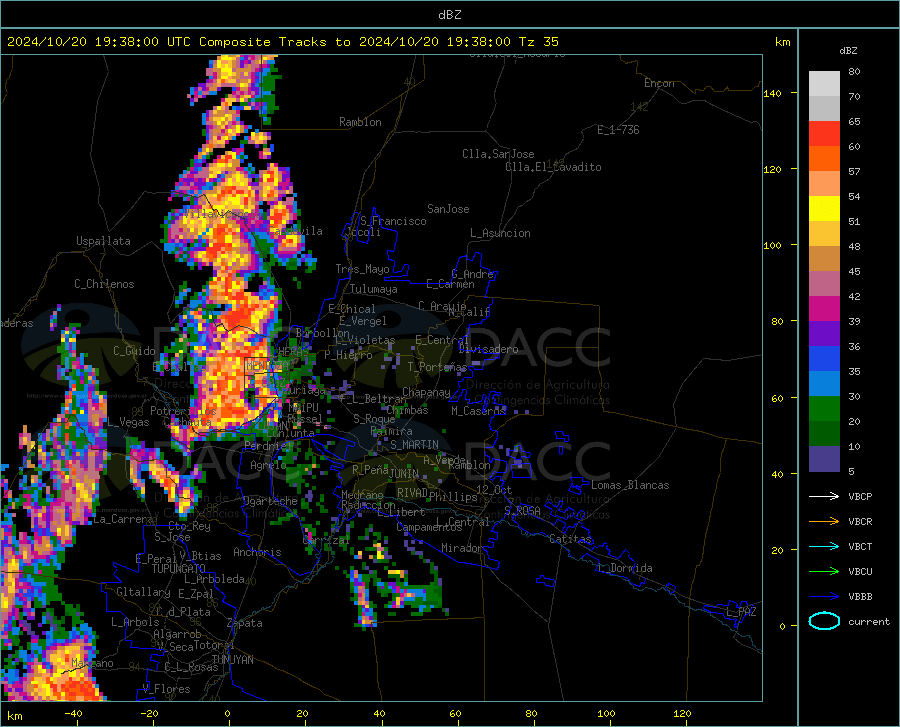
Task: Click the 'V_Flores' map label
Action: [166, 689]
